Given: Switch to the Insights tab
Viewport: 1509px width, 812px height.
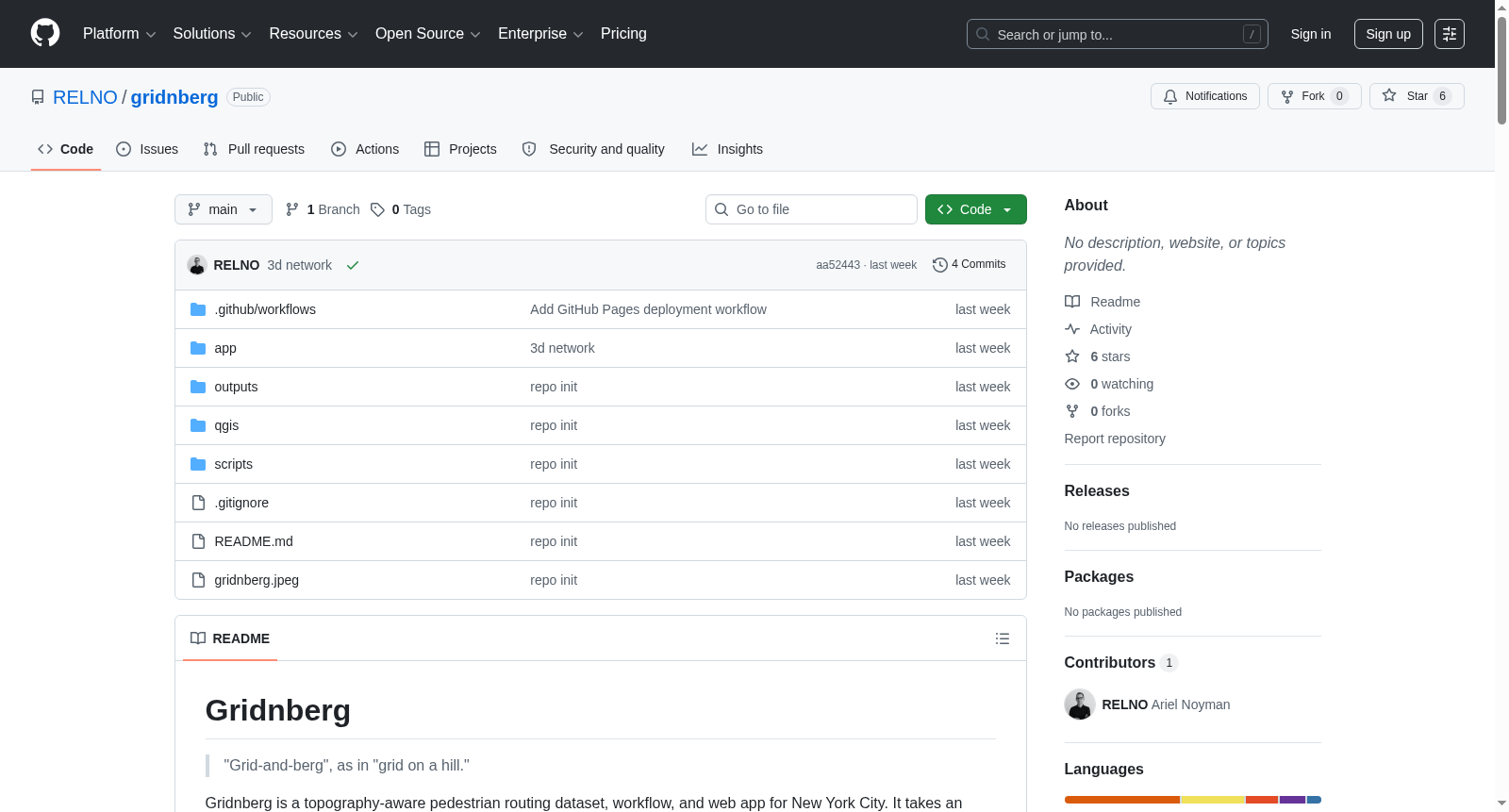Looking at the screenshot, I should click(727, 149).
